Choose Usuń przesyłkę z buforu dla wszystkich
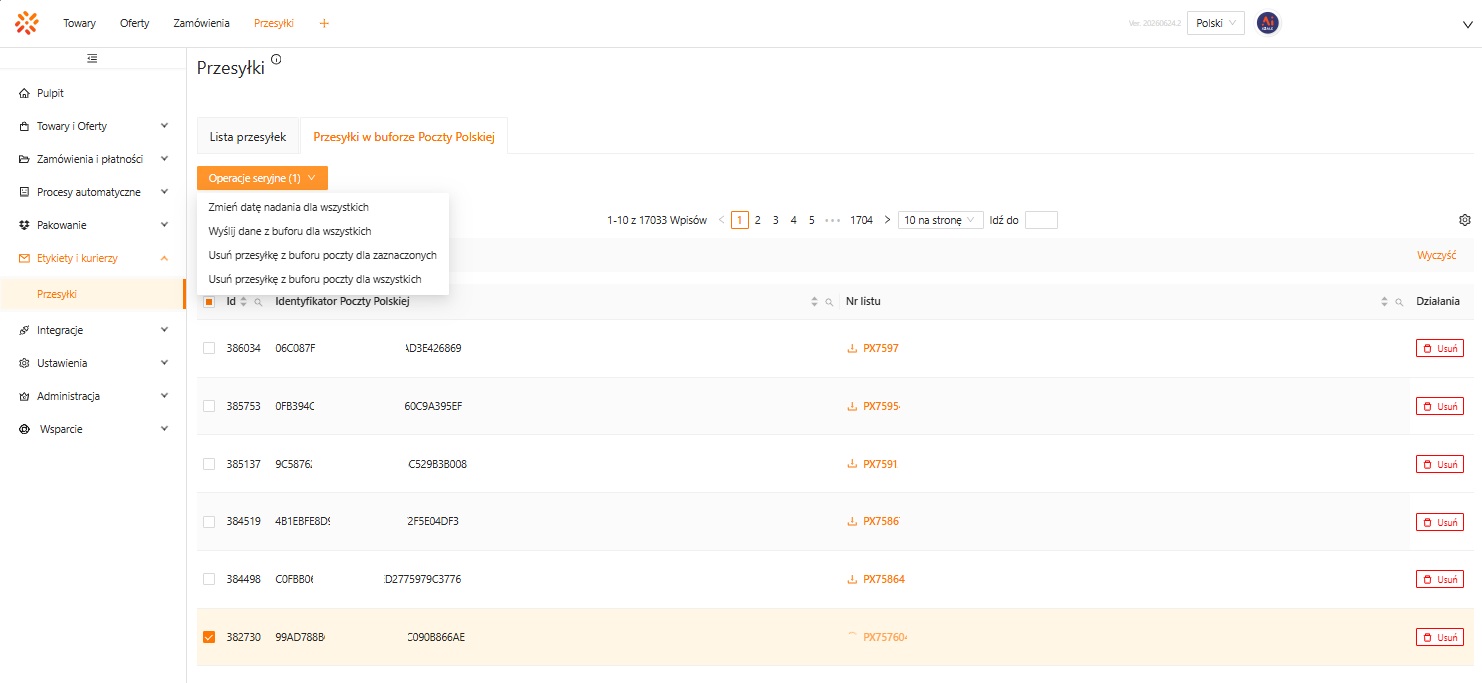Image resolution: width=1482 pixels, height=683 pixels. pos(323,279)
